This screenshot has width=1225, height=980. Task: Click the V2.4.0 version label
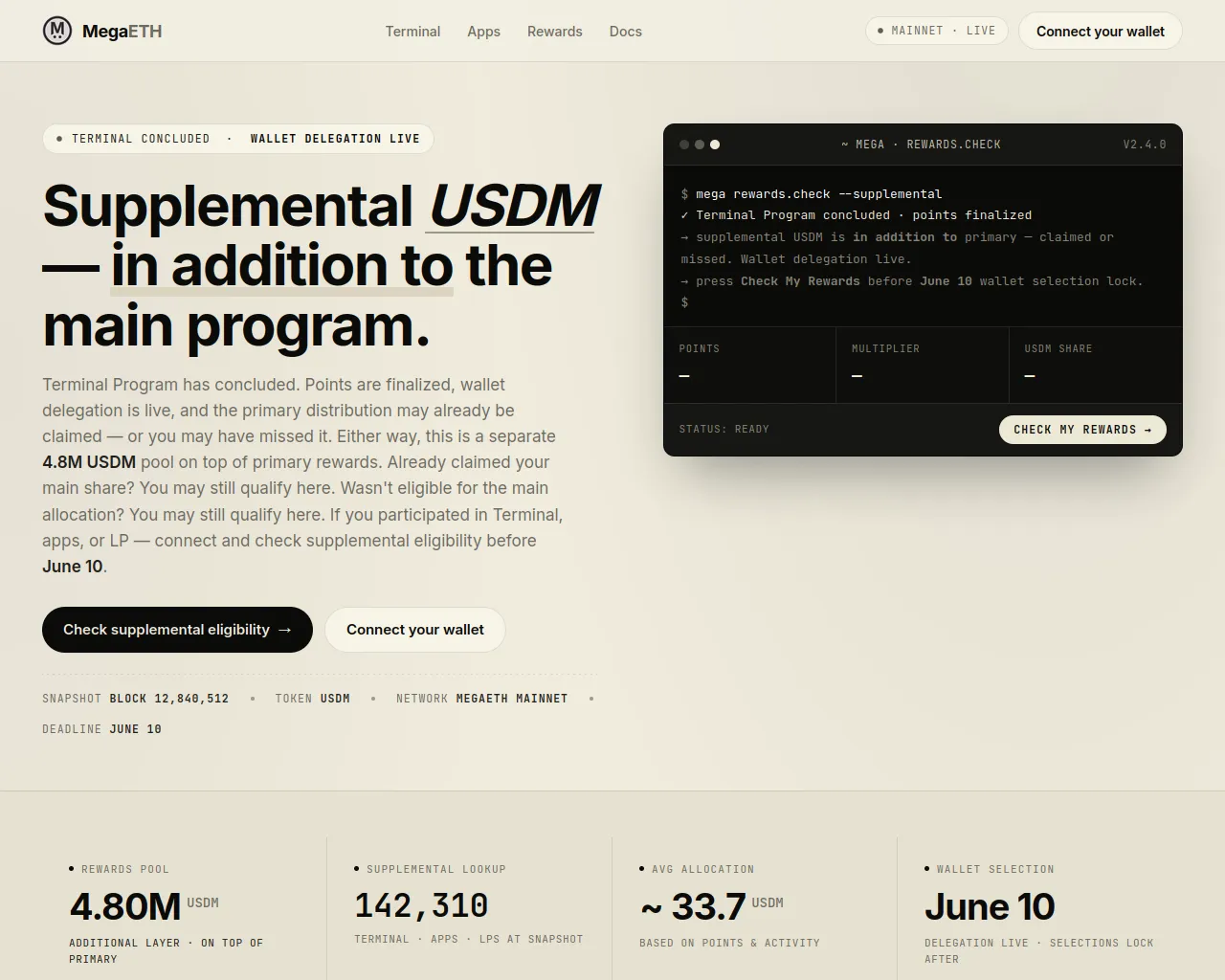[x=1145, y=145]
